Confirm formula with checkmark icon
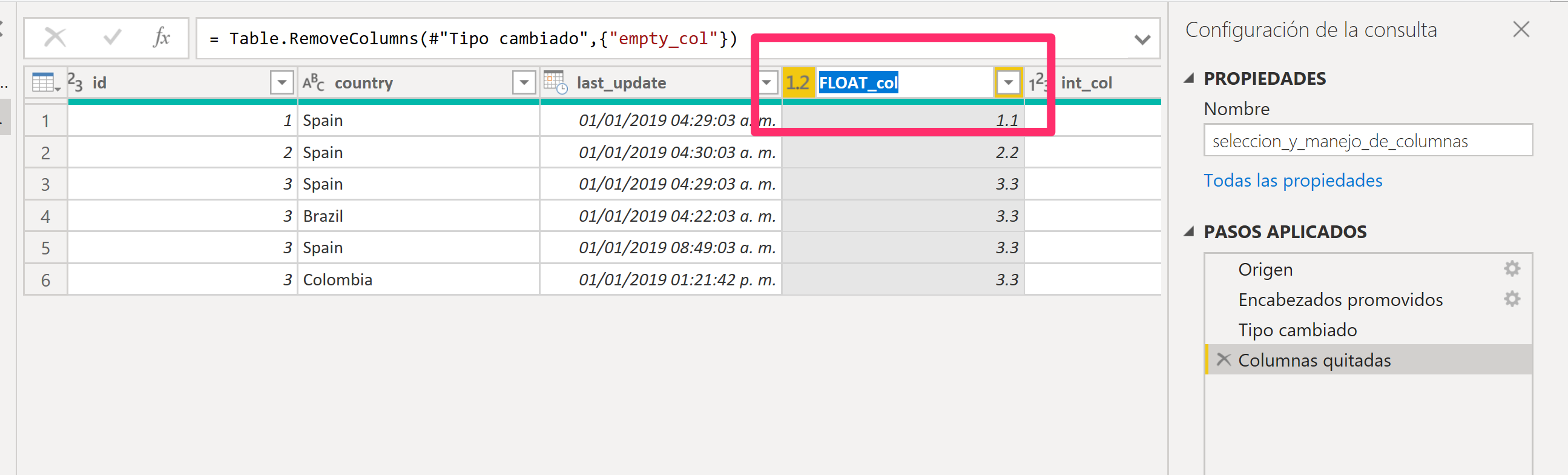 click(112, 38)
